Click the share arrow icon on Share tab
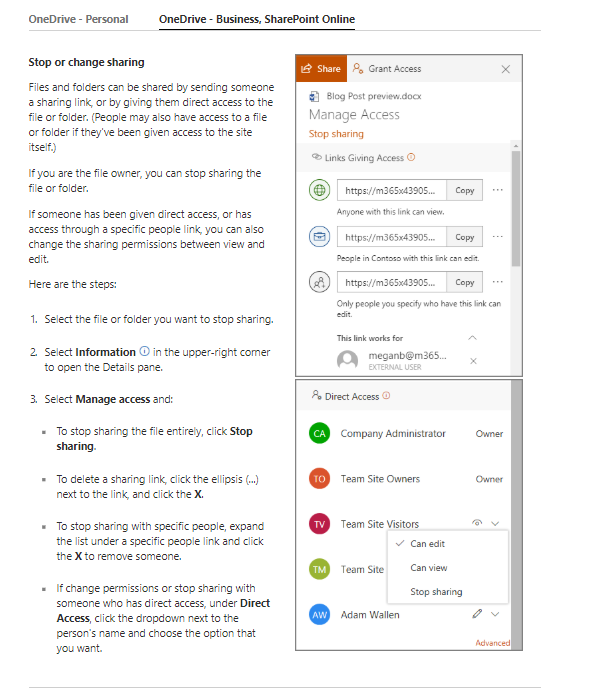 tap(306, 68)
